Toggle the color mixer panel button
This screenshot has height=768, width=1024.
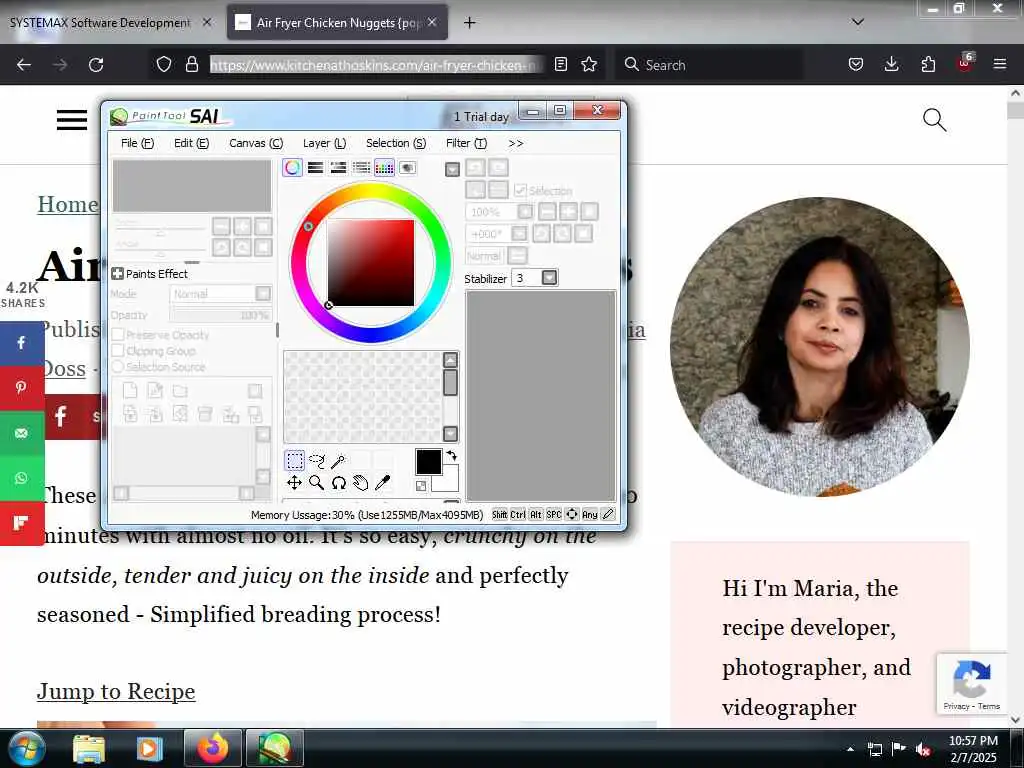pyautogui.click(x=361, y=168)
